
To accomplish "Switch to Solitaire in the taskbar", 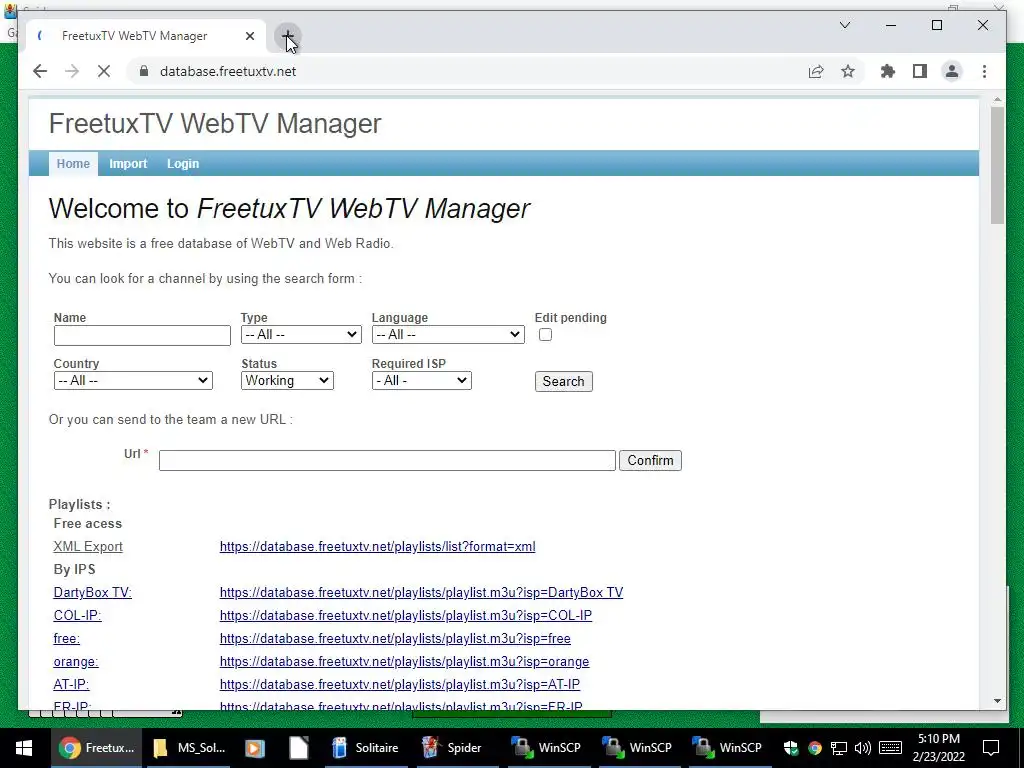I will (x=366, y=748).
